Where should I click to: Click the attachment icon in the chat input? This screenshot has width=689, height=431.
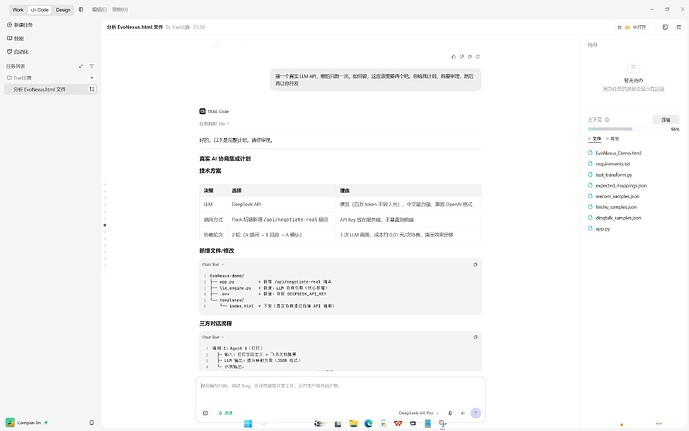click(x=205, y=413)
